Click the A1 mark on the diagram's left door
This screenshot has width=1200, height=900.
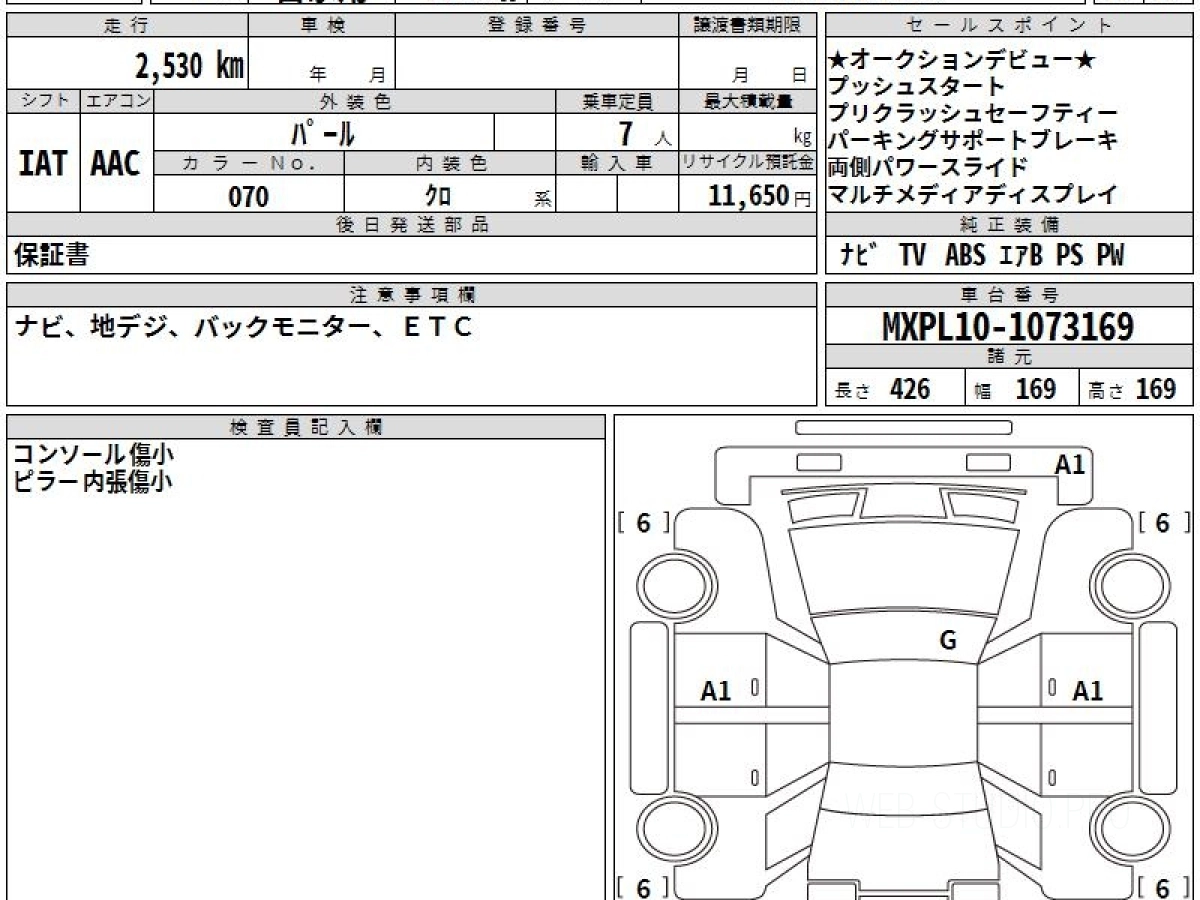tap(716, 690)
